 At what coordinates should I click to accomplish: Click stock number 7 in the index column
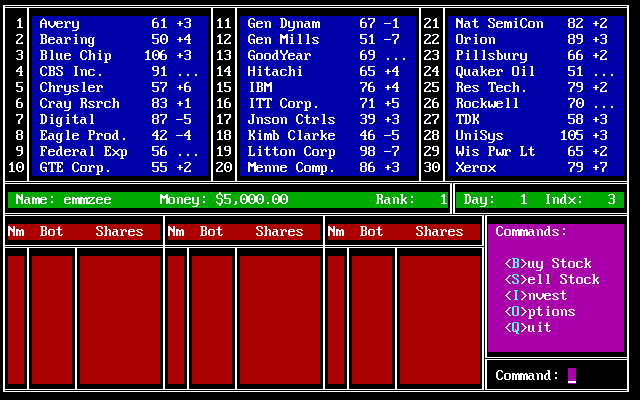point(20,119)
